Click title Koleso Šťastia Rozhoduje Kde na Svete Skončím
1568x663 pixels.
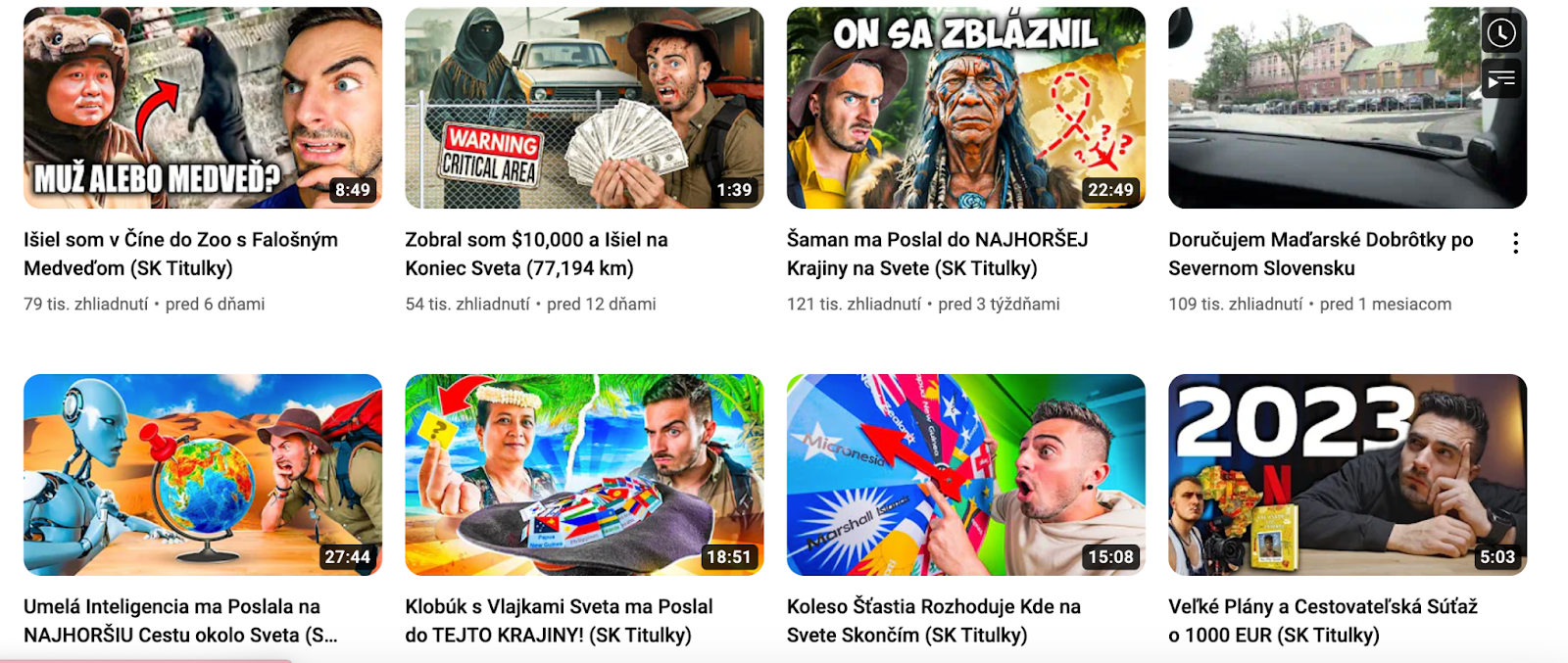tap(933, 620)
